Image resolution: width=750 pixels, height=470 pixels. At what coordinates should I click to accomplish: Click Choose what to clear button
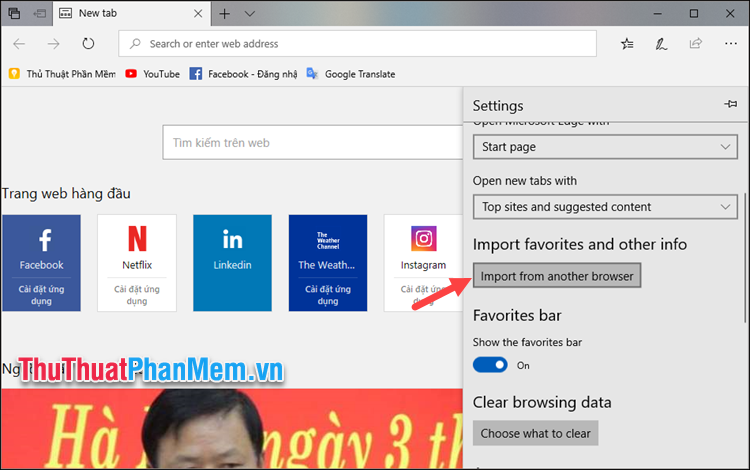(535, 433)
